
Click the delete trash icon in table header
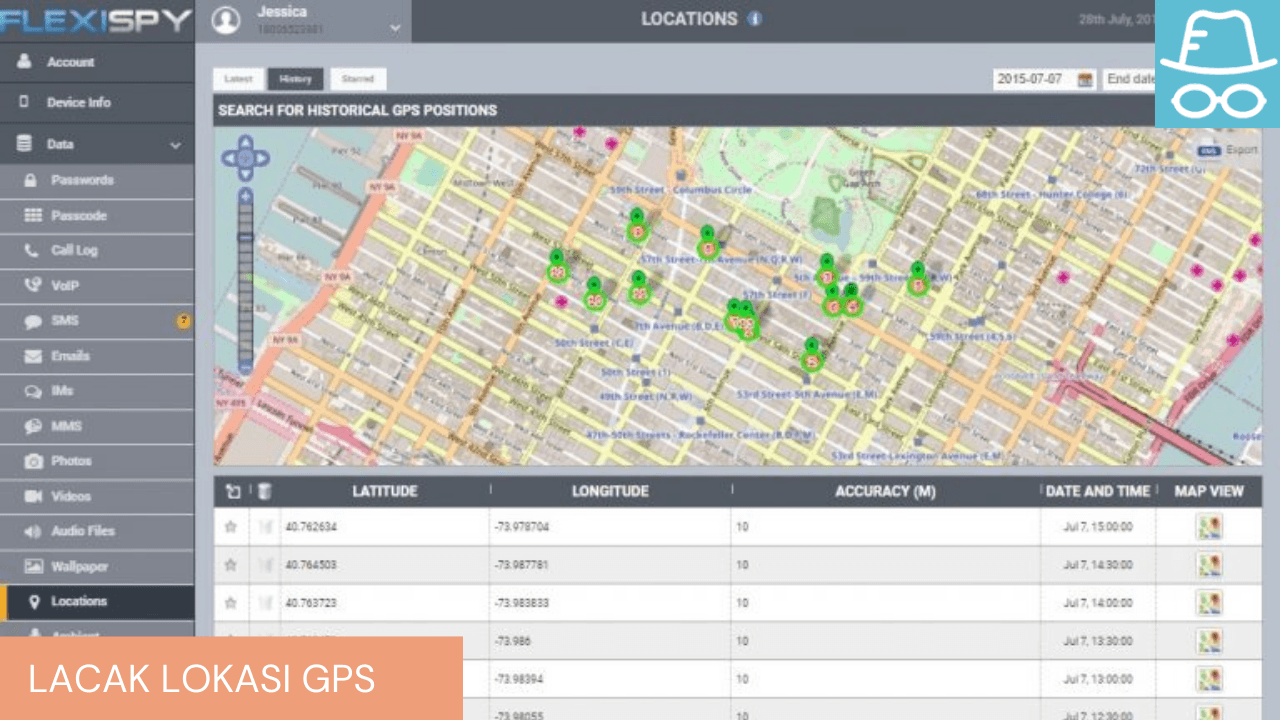tap(265, 491)
